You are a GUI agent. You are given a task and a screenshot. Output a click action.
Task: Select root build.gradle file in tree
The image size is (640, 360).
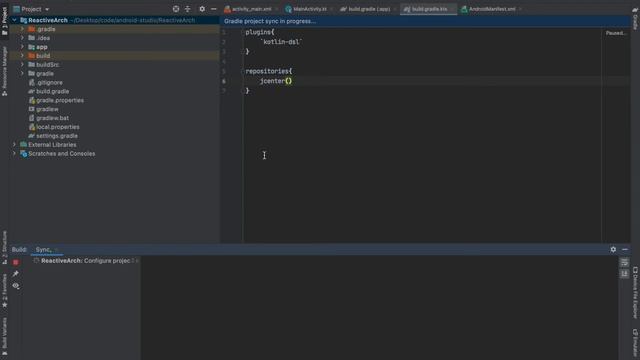point(52,91)
